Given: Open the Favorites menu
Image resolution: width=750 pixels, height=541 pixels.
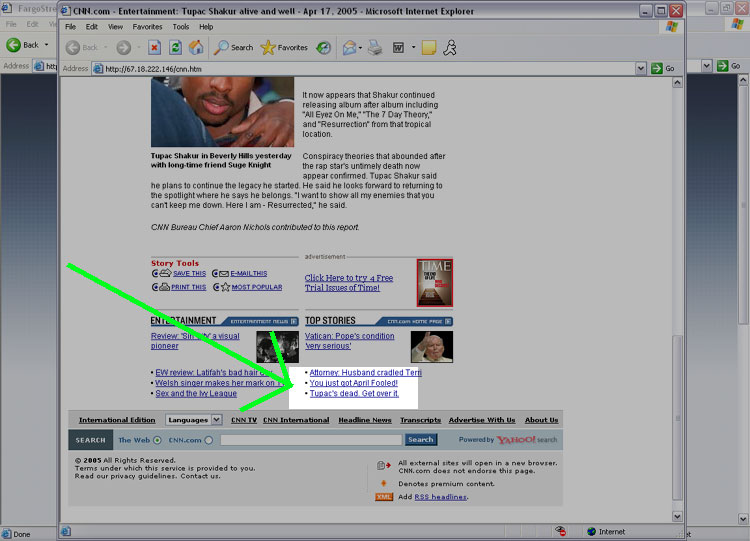Looking at the screenshot, I should 147,27.
